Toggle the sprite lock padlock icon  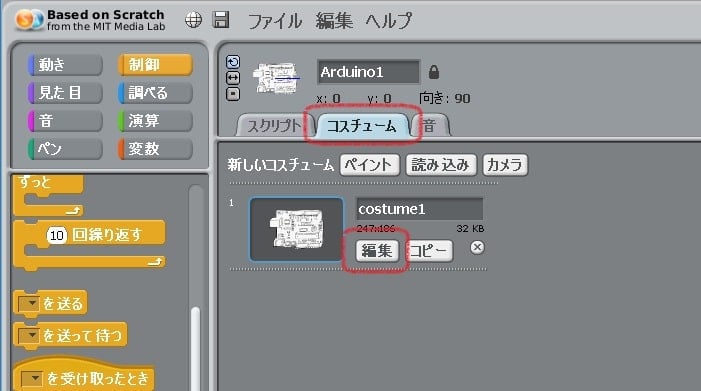[x=434, y=72]
